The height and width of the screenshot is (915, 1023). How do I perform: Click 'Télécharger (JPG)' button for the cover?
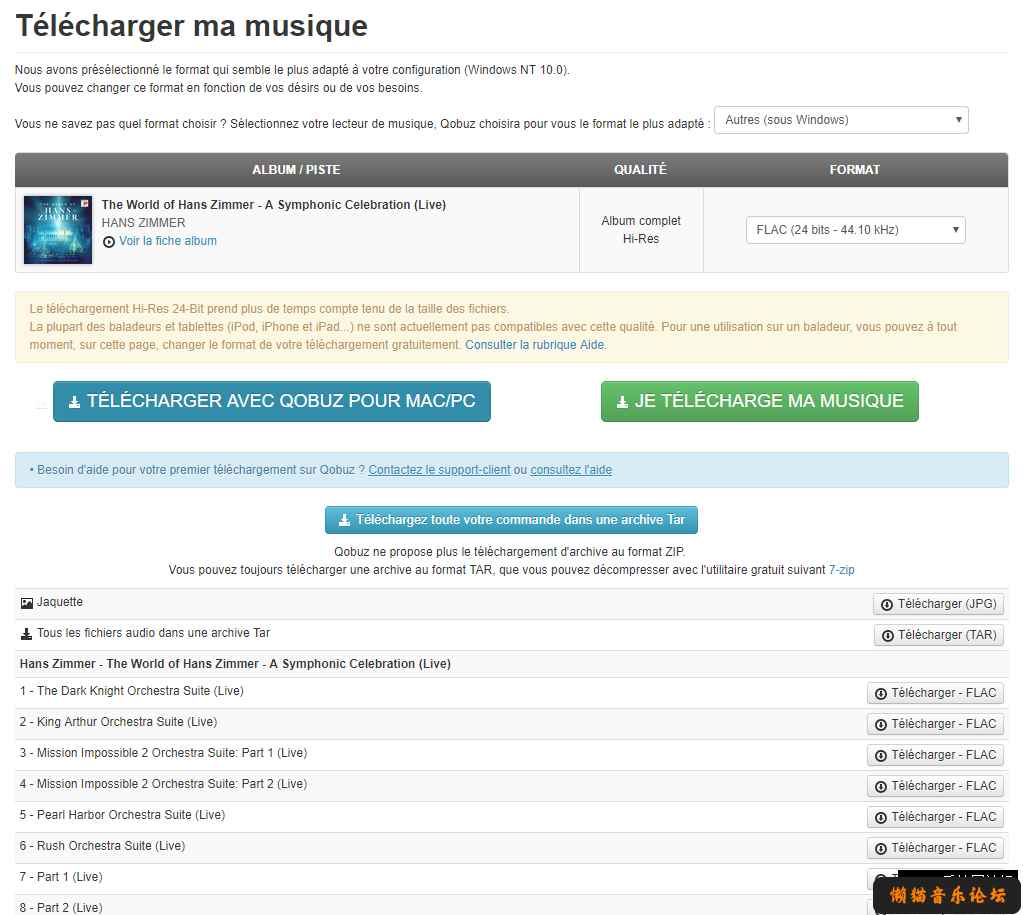(x=938, y=604)
